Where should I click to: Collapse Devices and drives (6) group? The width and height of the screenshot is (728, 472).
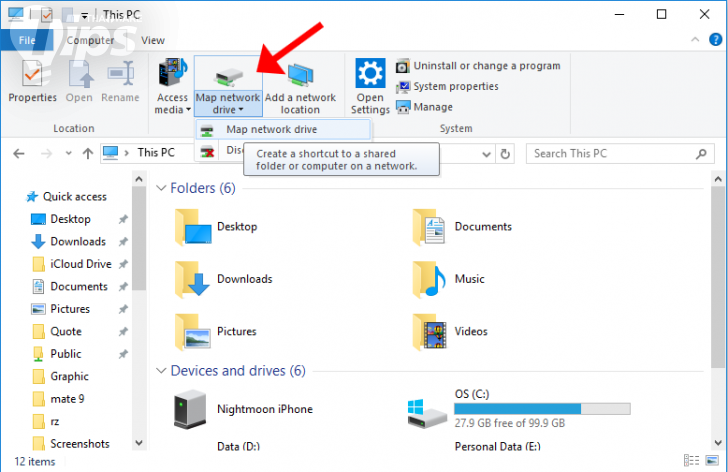pos(161,371)
